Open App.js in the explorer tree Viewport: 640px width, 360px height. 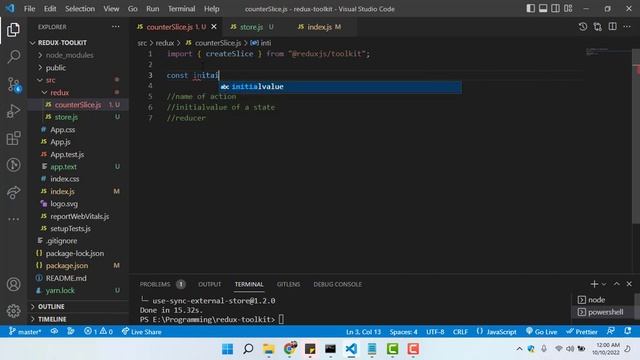click(60, 142)
